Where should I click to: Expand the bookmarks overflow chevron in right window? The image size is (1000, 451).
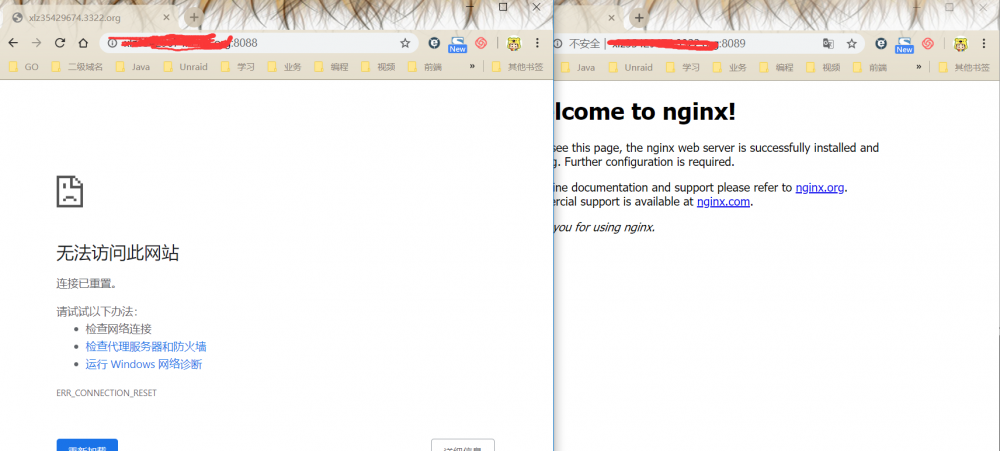918,66
